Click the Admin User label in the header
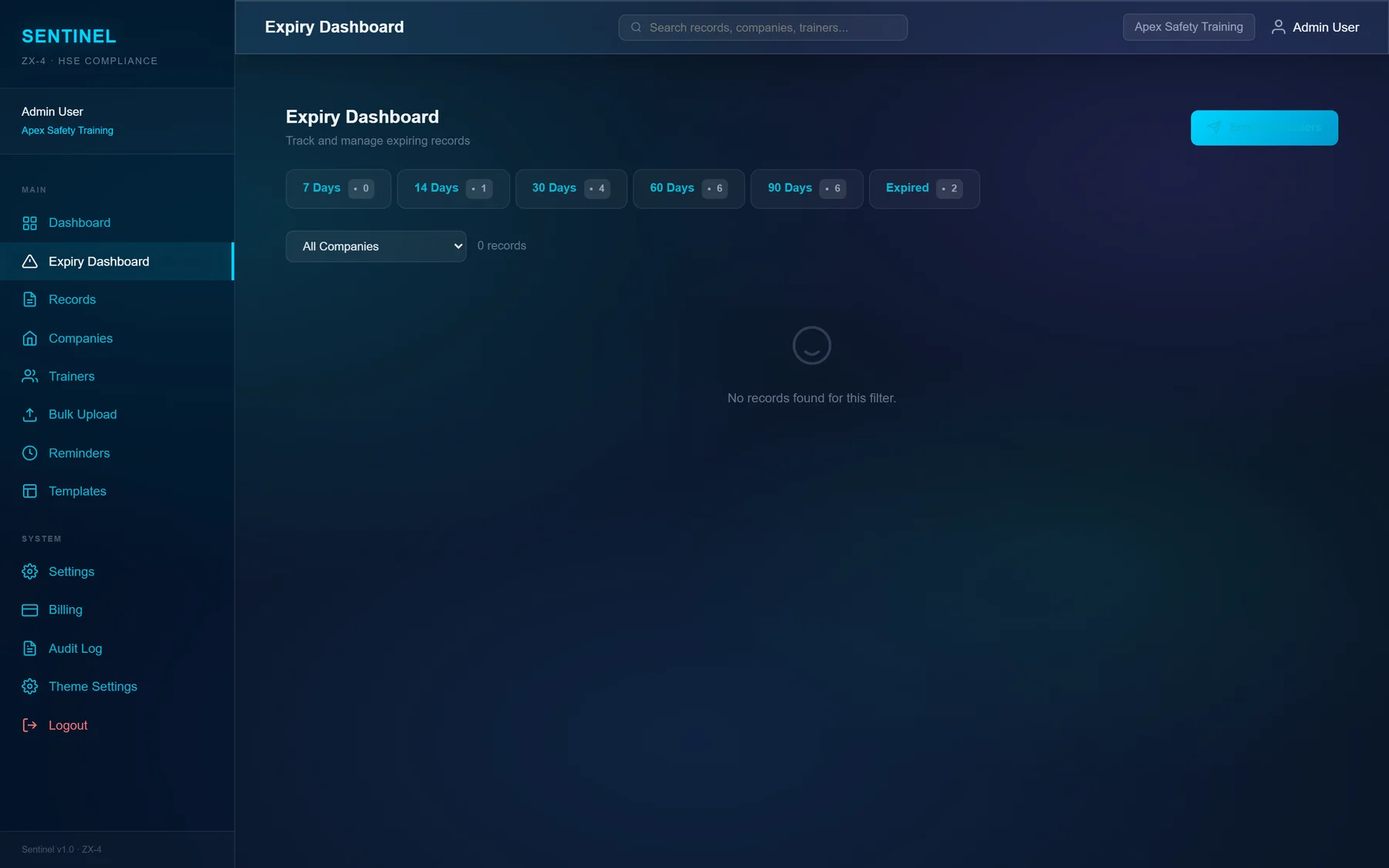The image size is (1389, 868). (1326, 27)
